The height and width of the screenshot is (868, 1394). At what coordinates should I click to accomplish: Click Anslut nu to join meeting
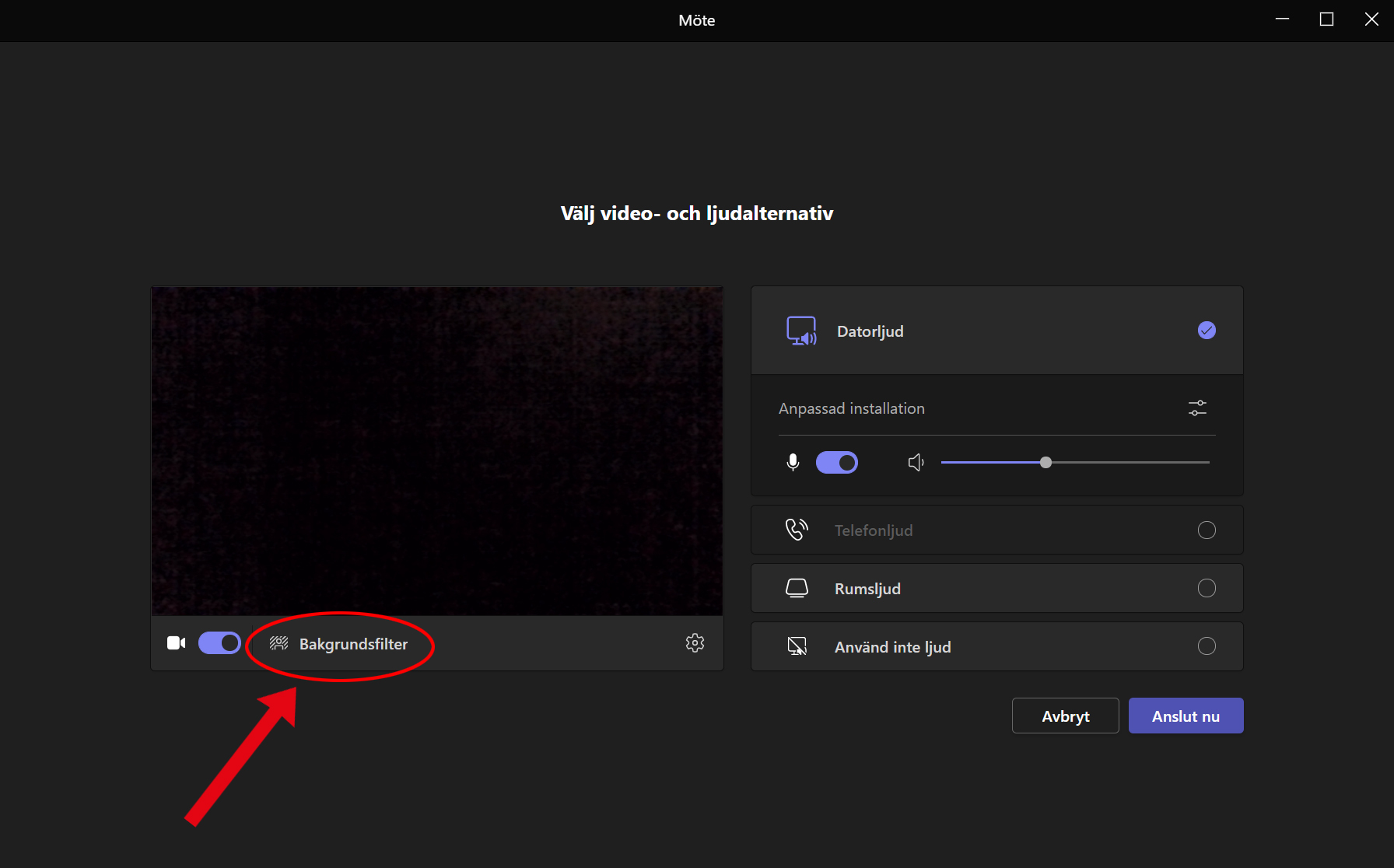(1186, 716)
